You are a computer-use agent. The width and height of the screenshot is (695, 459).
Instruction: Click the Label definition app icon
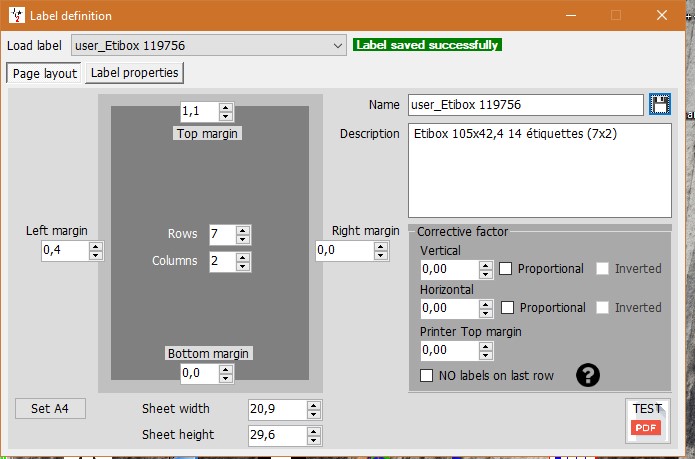[x=16, y=16]
